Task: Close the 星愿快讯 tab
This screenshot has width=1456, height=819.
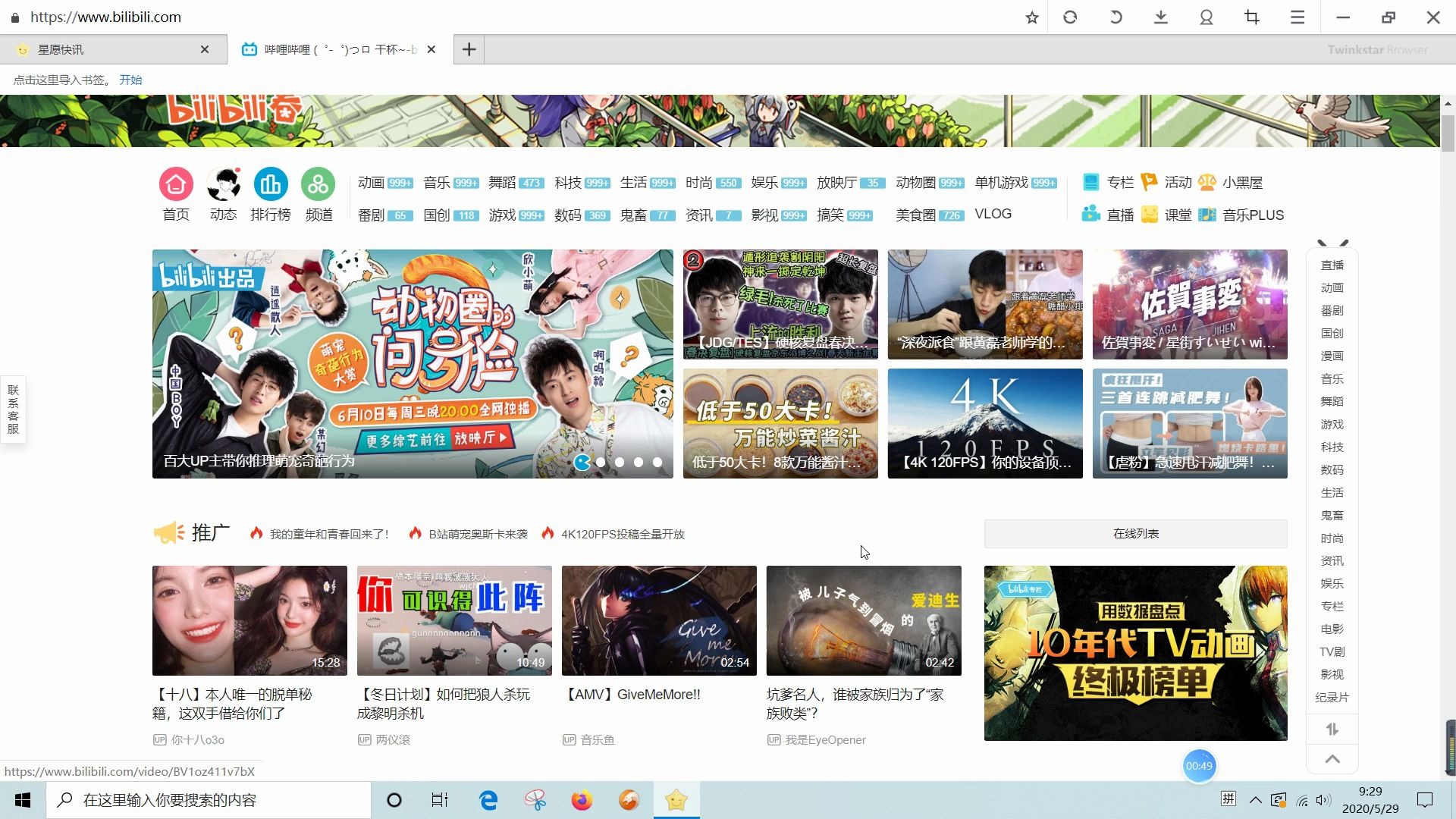Action: coord(205,49)
